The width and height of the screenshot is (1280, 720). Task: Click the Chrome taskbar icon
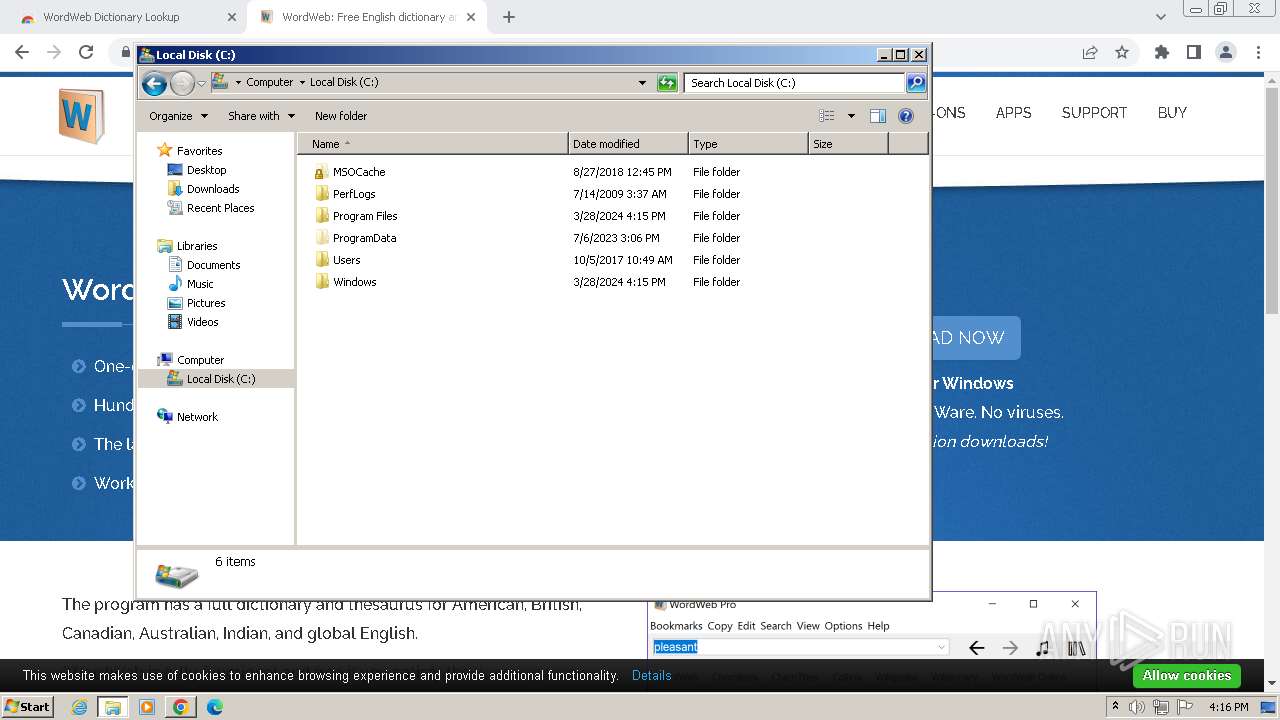point(180,707)
